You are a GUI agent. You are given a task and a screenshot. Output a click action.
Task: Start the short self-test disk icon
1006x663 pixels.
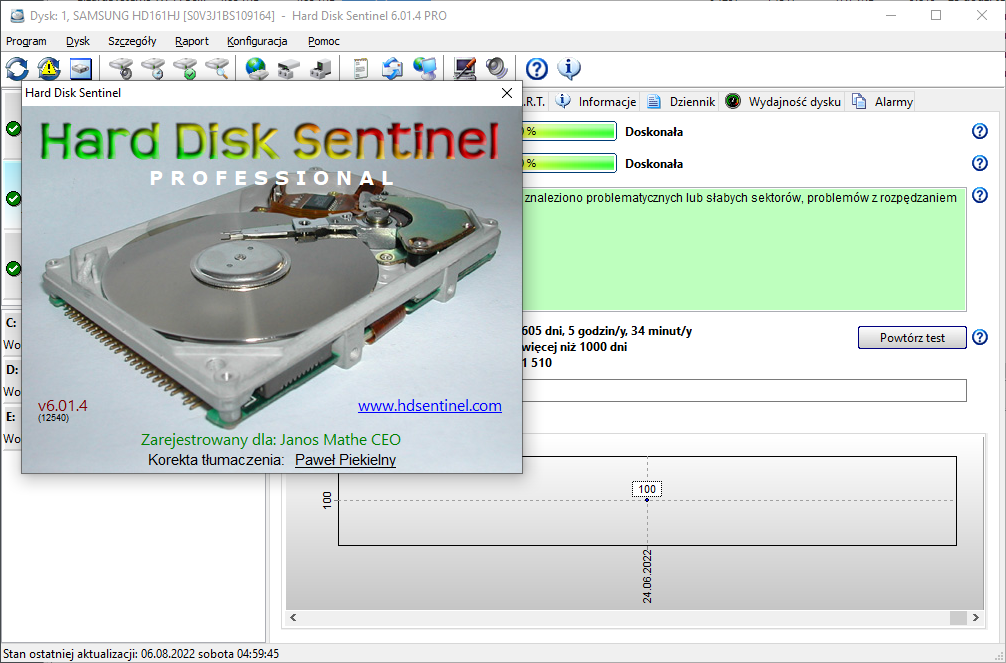tap(121, 68)
